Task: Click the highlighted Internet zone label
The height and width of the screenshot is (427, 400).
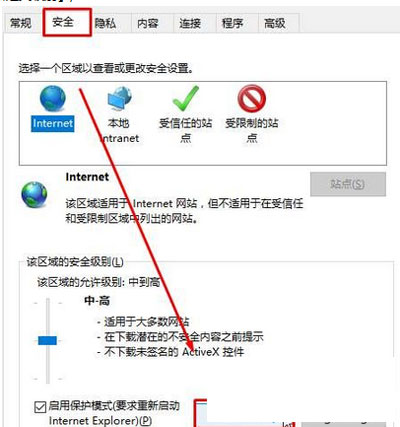Action: (x=53, y=124)
